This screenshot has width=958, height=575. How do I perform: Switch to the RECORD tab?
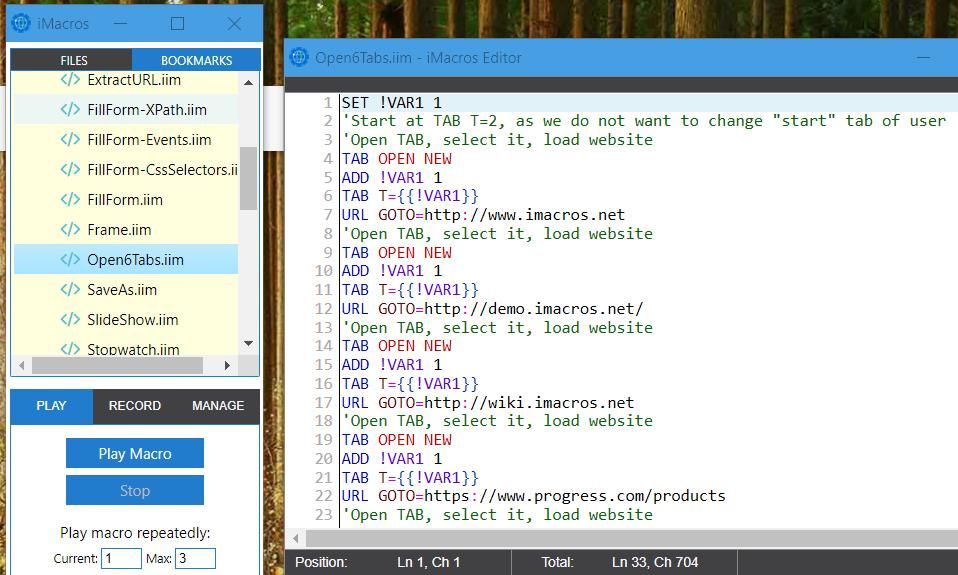(134, 406)
